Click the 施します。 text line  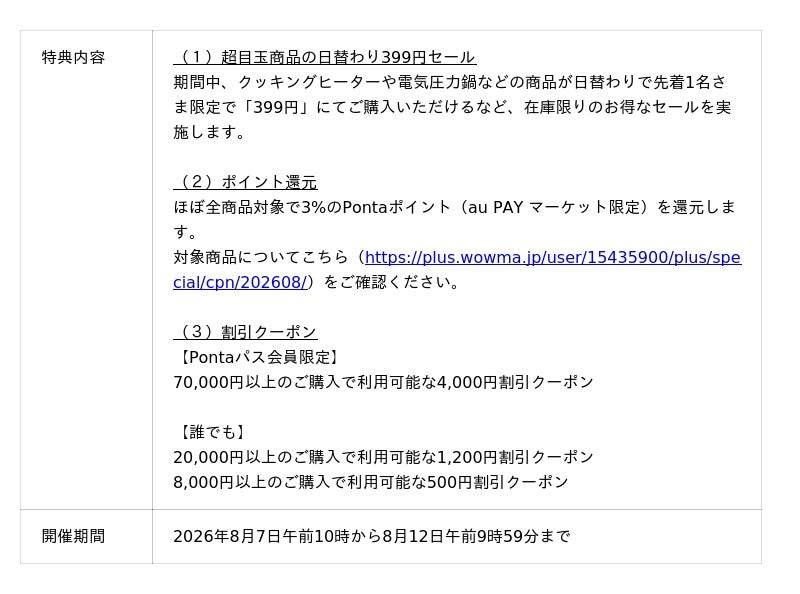point(209,132)
